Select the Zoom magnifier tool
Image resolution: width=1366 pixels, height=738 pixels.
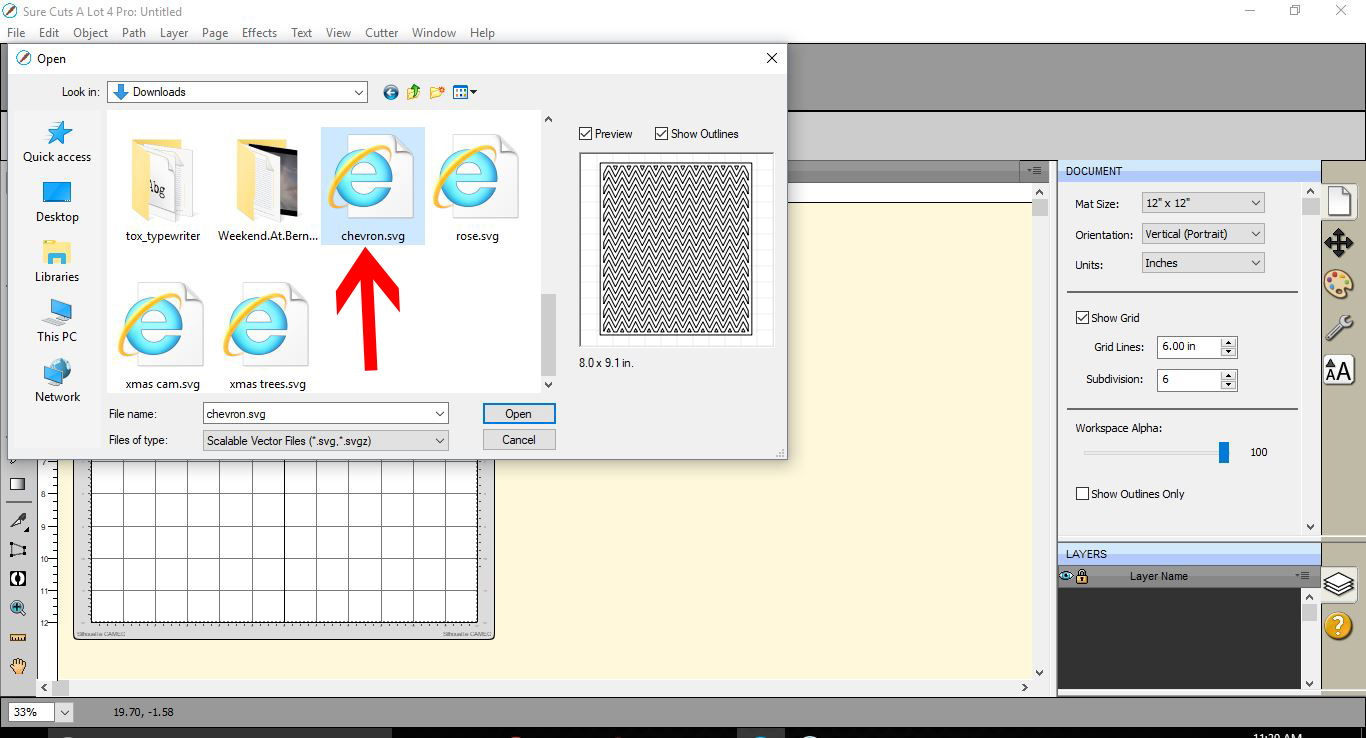pyautogui.click(x=18, y=607)
